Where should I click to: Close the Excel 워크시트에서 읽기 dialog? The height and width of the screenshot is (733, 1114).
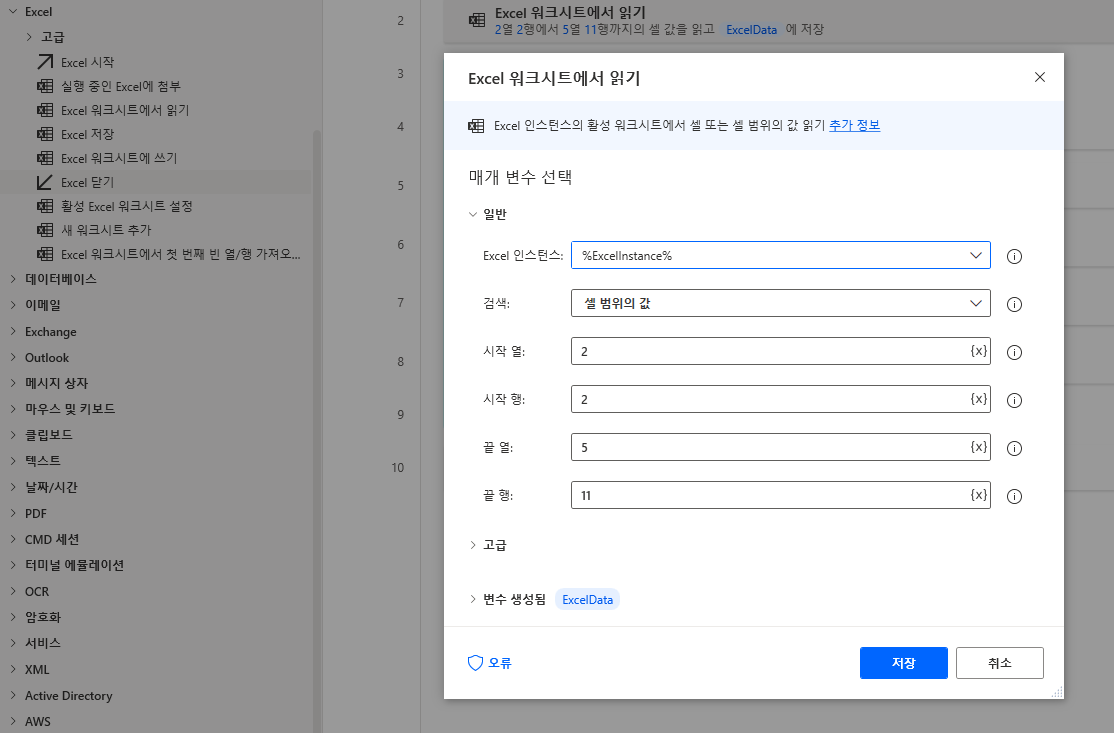(1039, 77)
